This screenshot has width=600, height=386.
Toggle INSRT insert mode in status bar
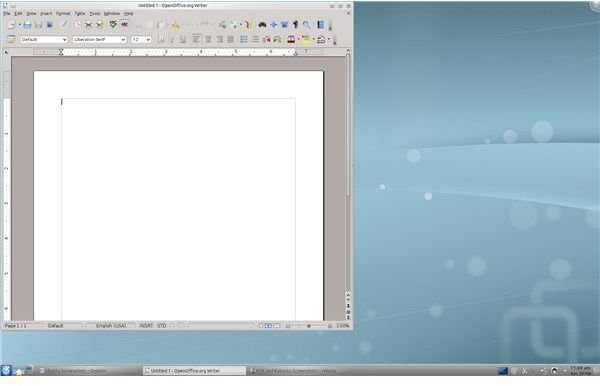coord(146,326)
